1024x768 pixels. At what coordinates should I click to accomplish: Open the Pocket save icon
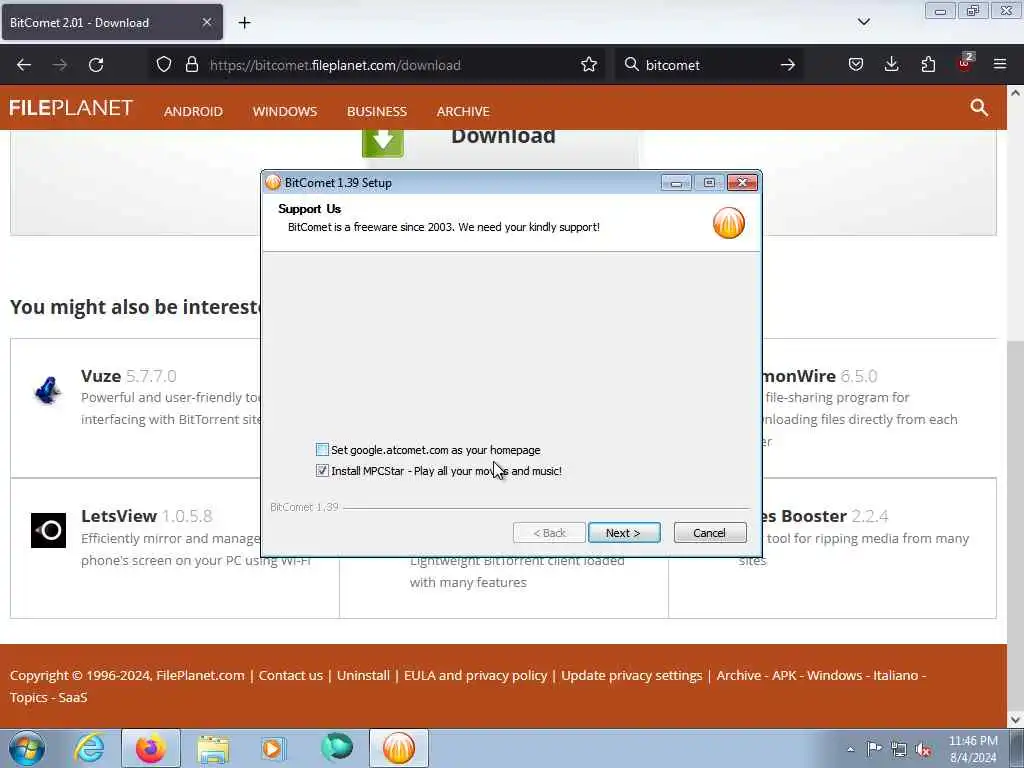coord(856,65)
